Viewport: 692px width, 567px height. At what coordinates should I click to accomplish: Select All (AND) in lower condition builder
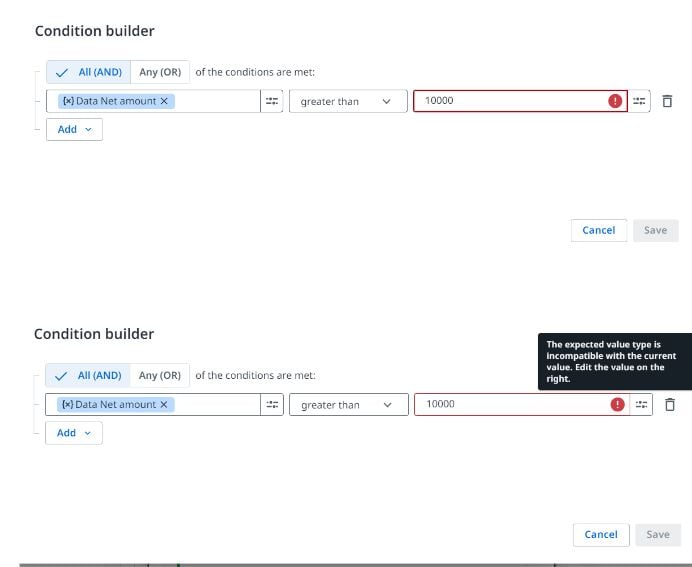click(x=88, y=375)
